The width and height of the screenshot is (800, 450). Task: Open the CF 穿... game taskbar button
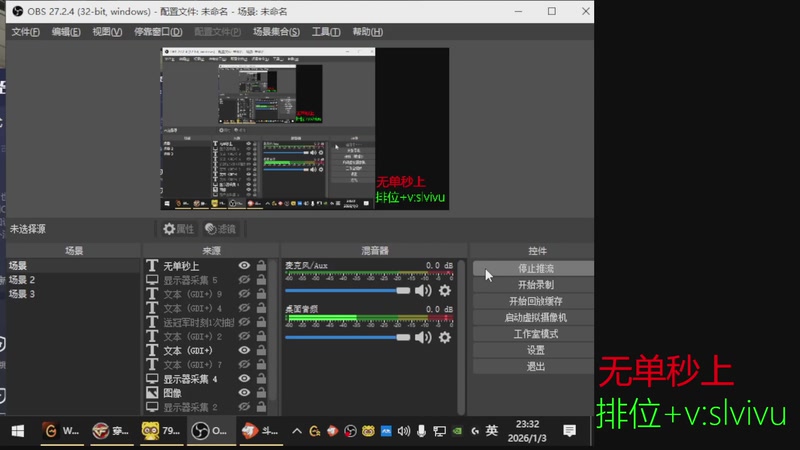(x=111, y=432)
